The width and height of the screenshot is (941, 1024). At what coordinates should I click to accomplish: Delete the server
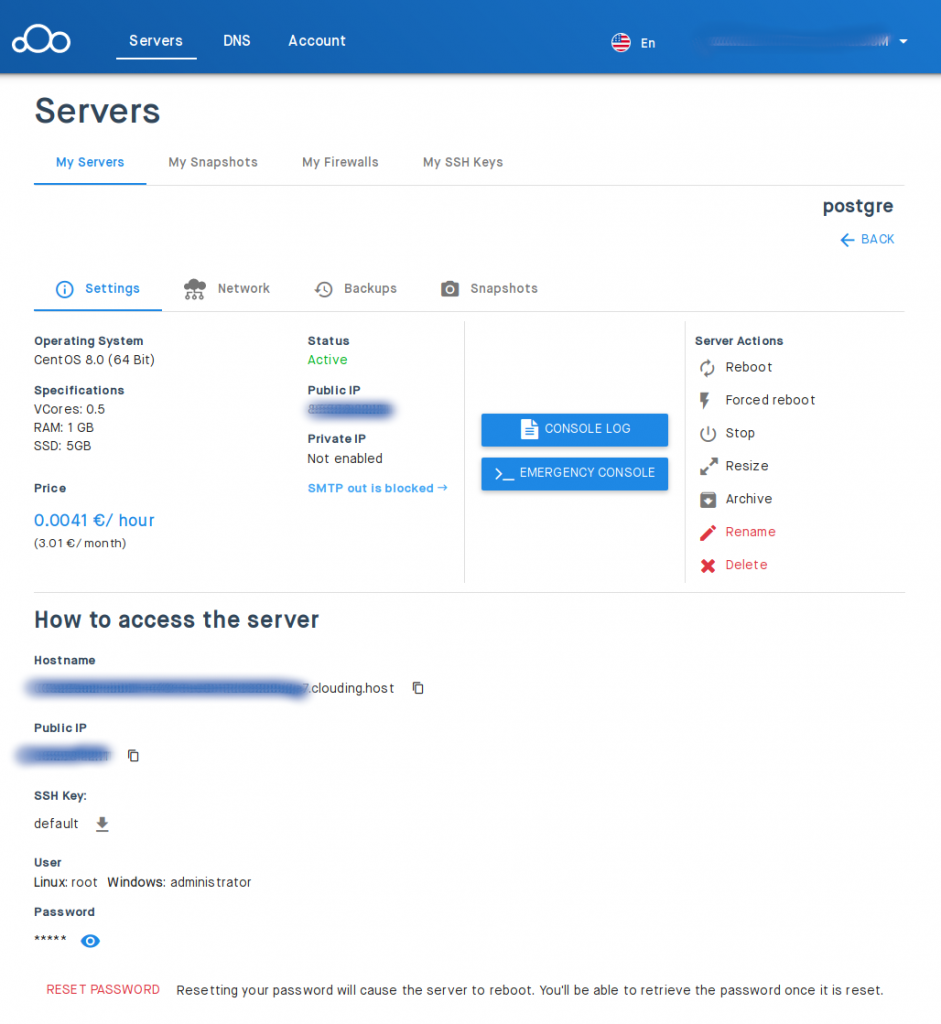coord(744,565)
